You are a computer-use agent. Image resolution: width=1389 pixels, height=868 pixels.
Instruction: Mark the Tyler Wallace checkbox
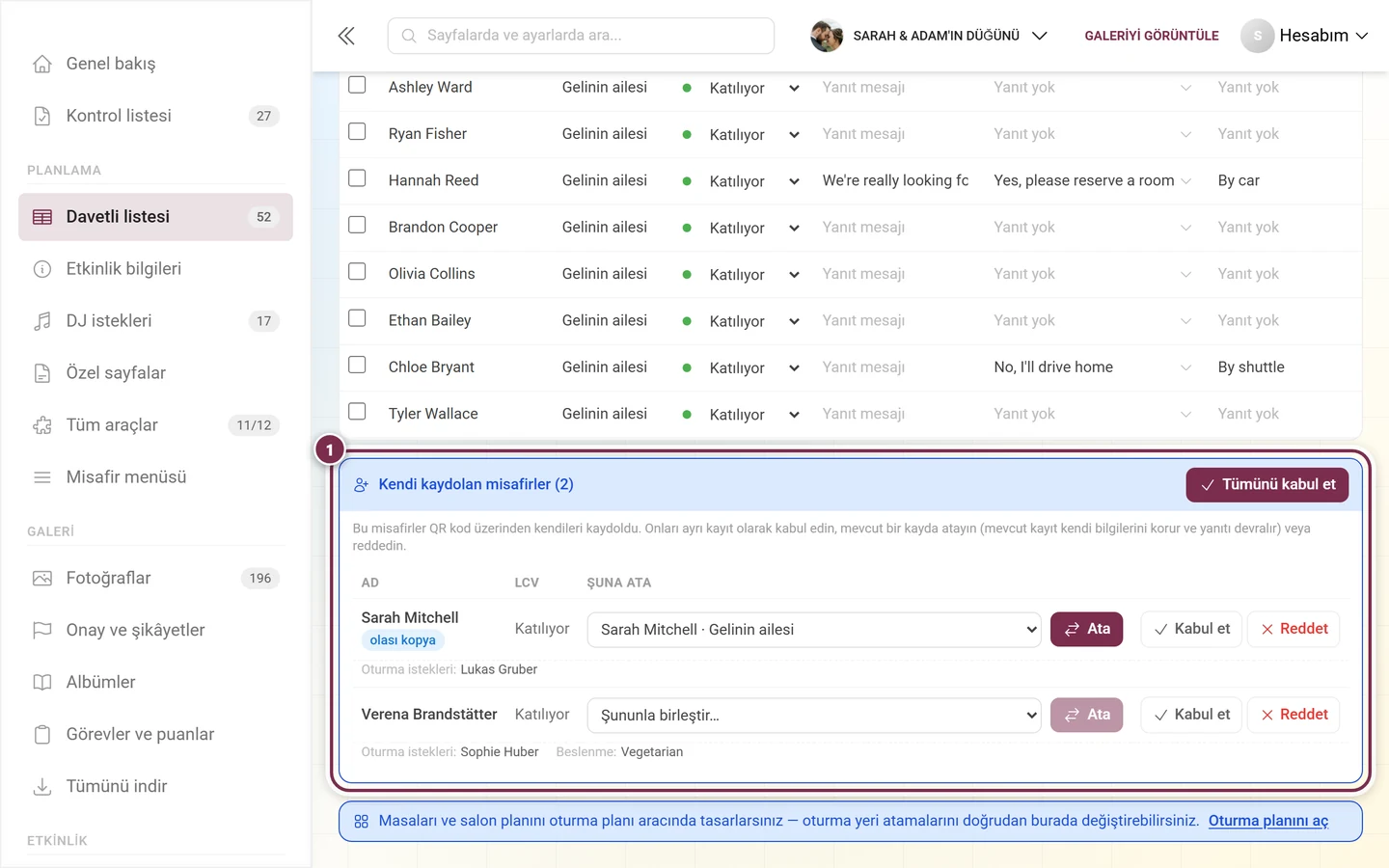[357, 412]
